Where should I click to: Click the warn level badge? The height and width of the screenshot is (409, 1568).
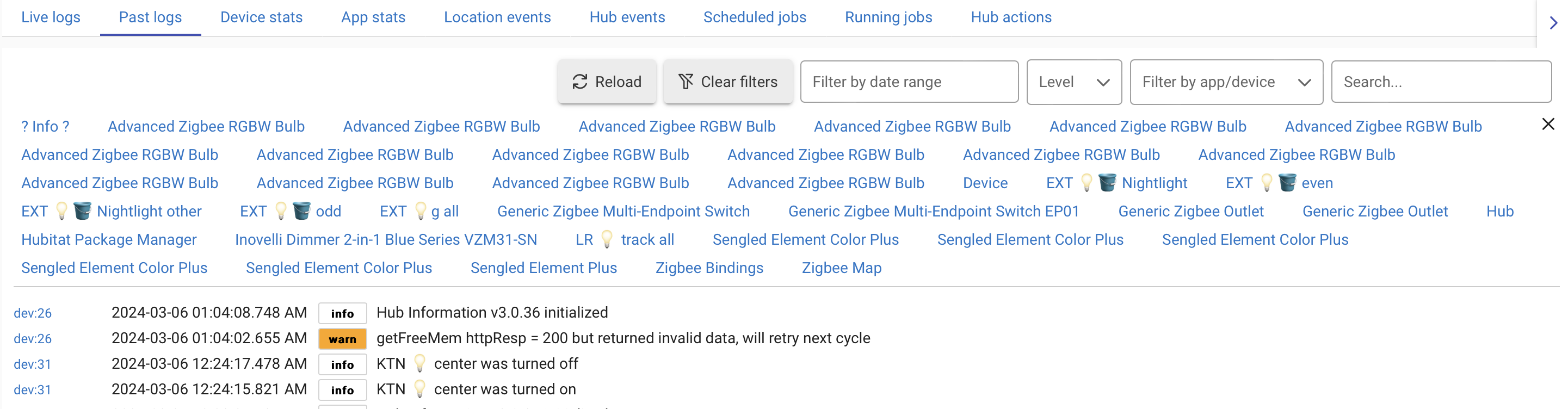point(342,339)
